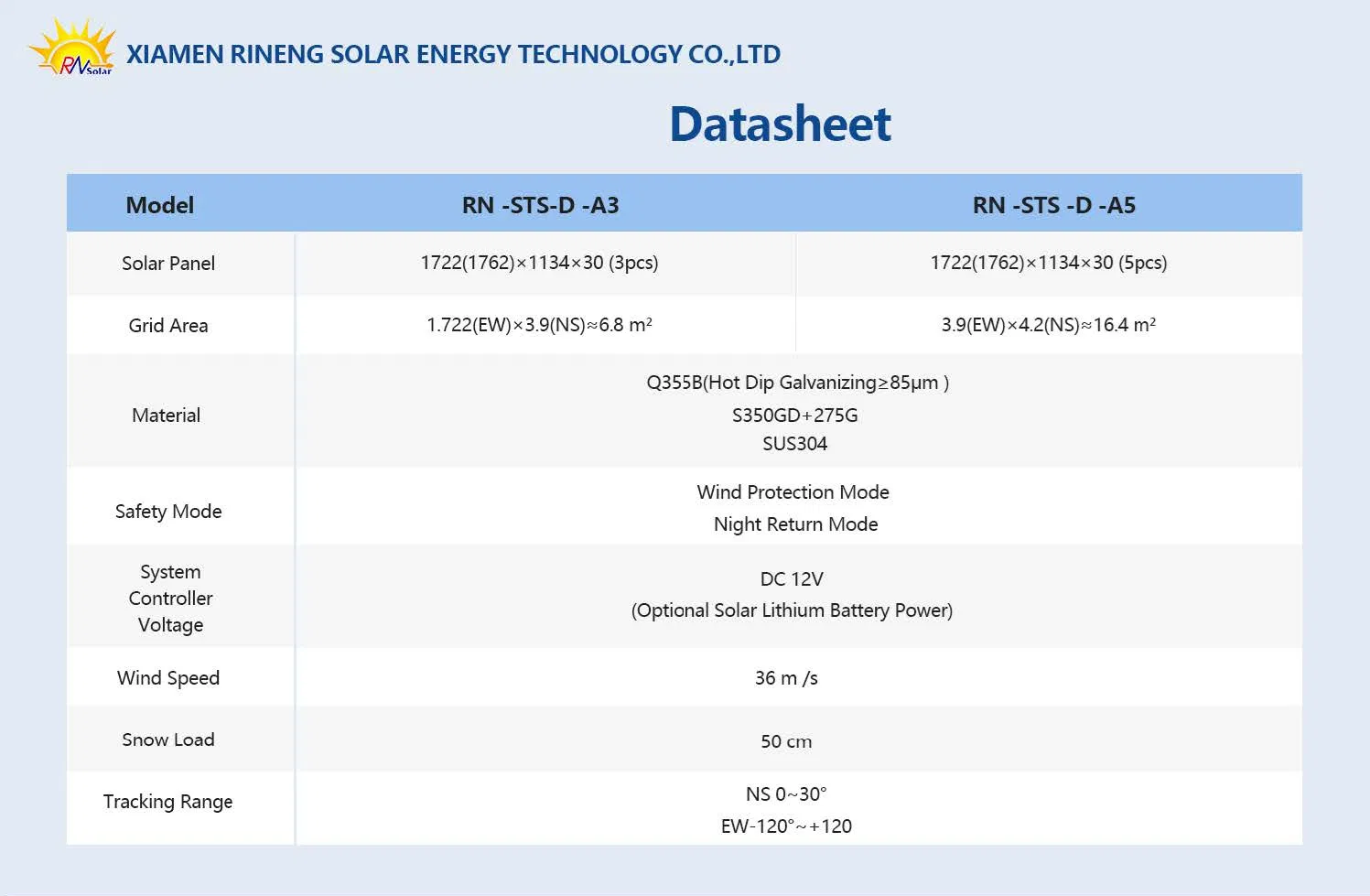Click the Night Return Mode text

tap(795, 524)
